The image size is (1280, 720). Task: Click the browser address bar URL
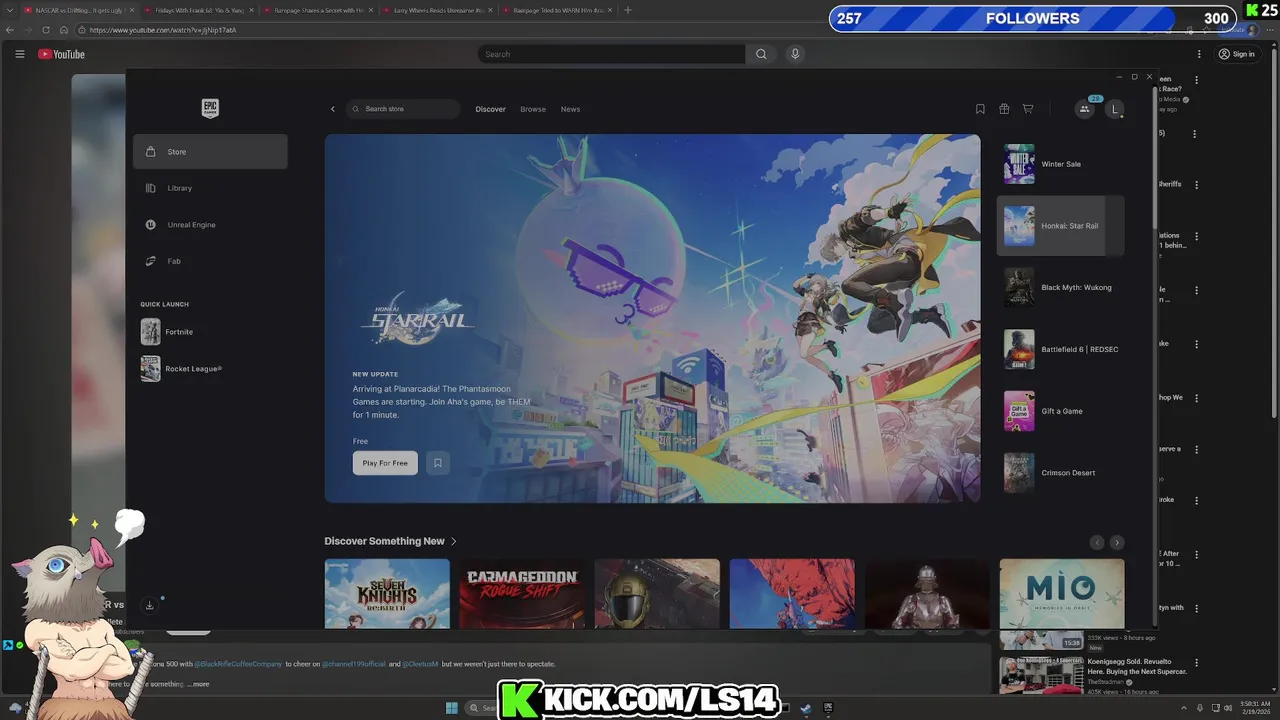click(163, 30)
